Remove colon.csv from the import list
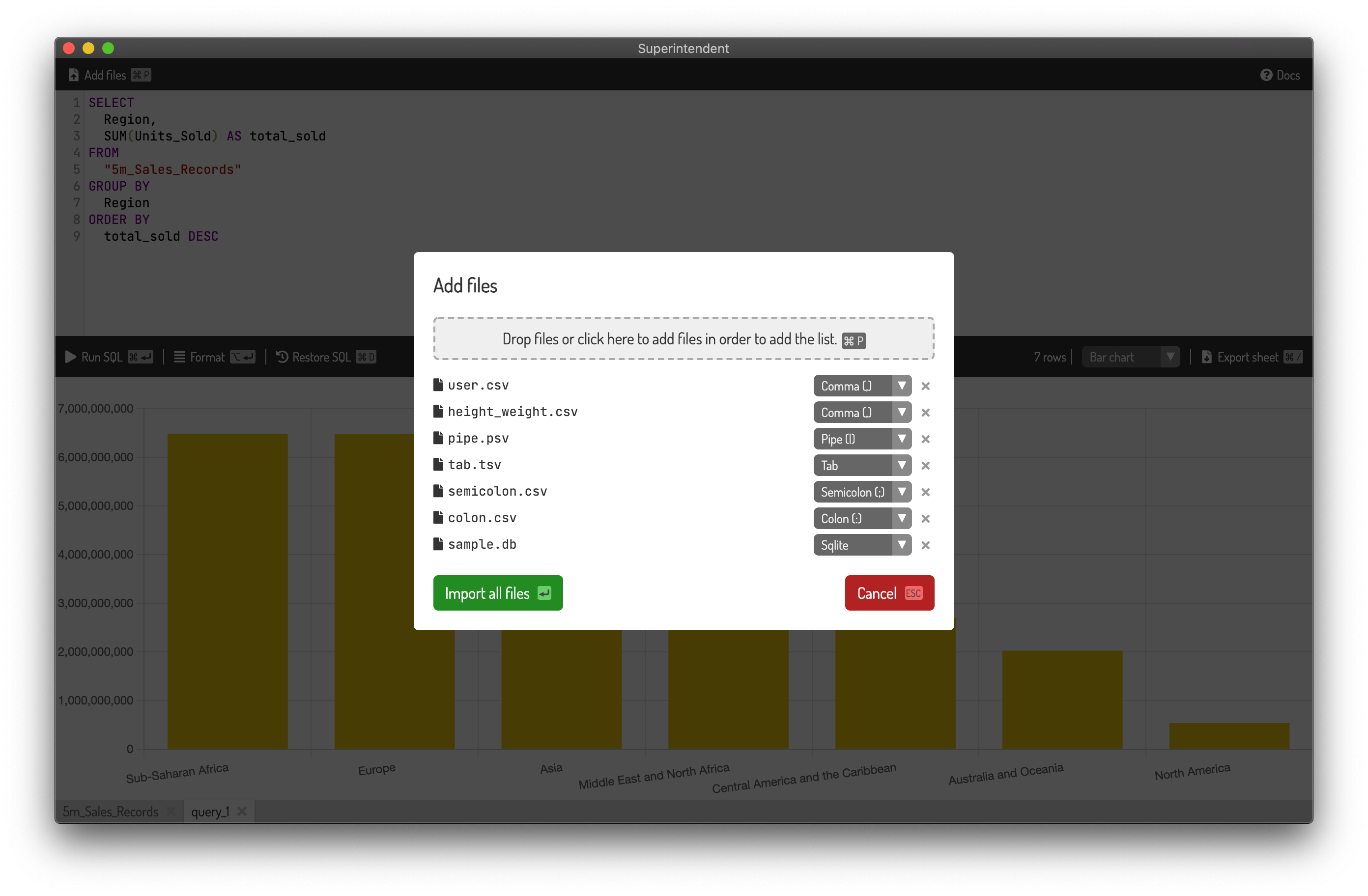 [926, 518]
